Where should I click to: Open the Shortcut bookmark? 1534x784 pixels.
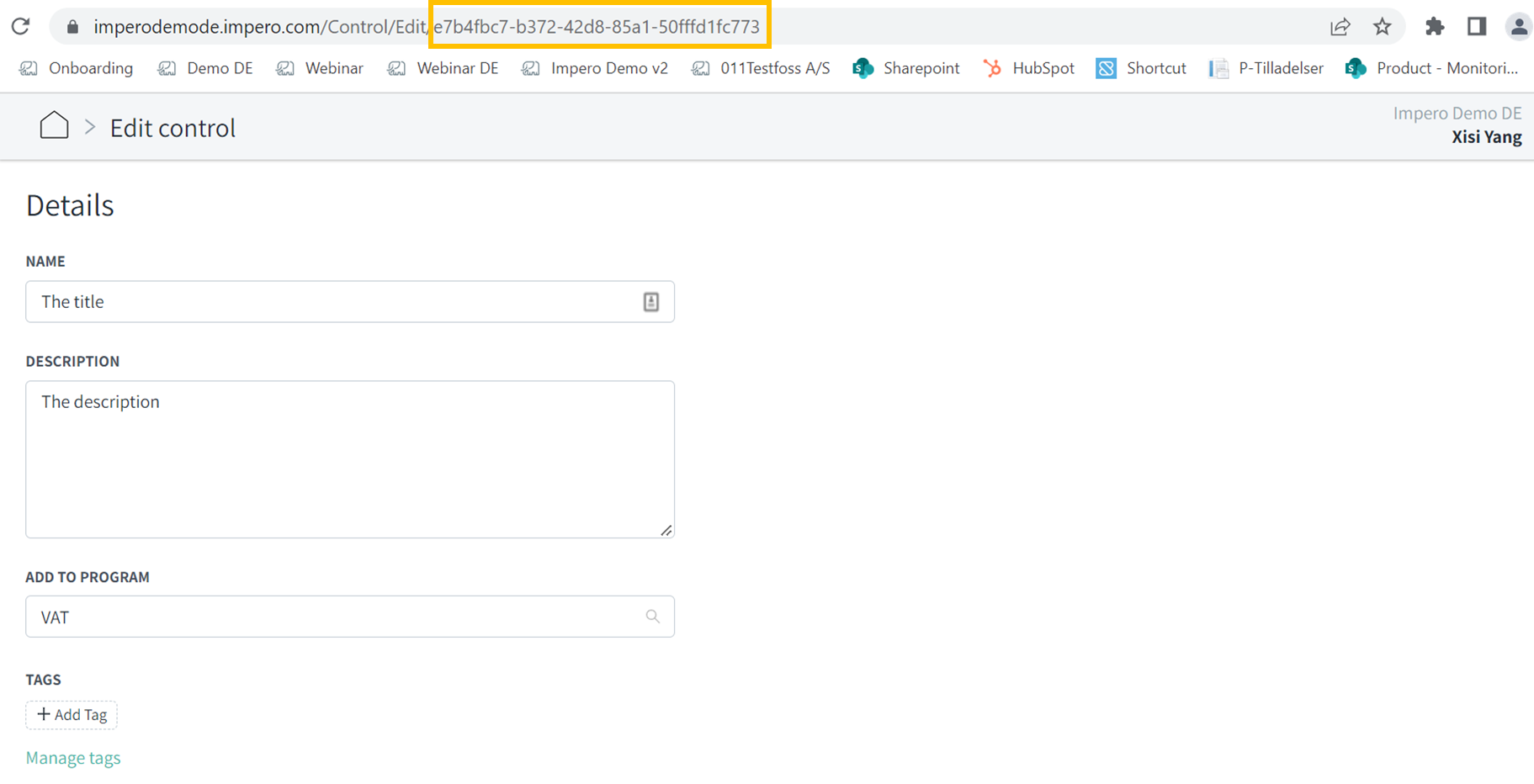(x=1141, y=68)
